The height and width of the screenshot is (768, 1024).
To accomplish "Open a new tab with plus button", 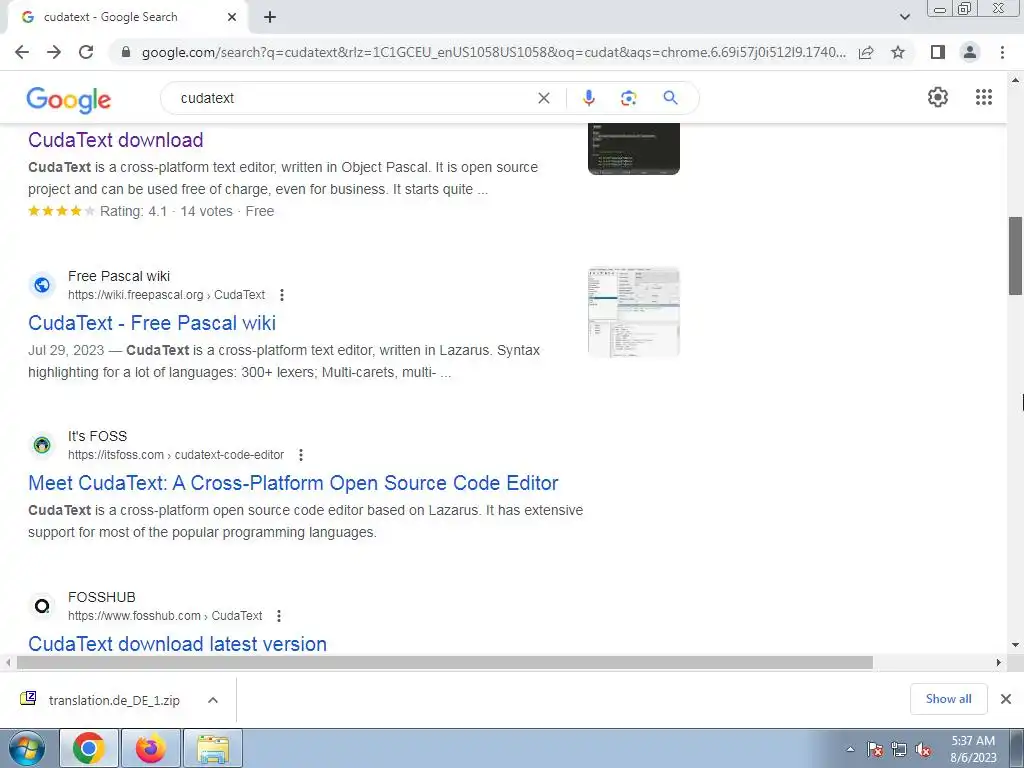I will (270, 18).
